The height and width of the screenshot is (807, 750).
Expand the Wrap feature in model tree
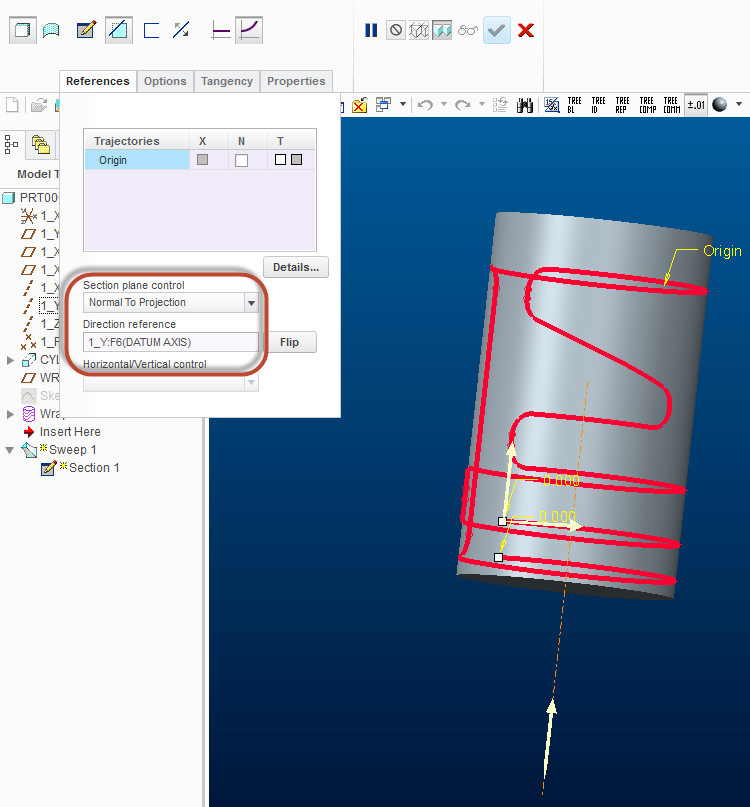[x=10, y=414]
